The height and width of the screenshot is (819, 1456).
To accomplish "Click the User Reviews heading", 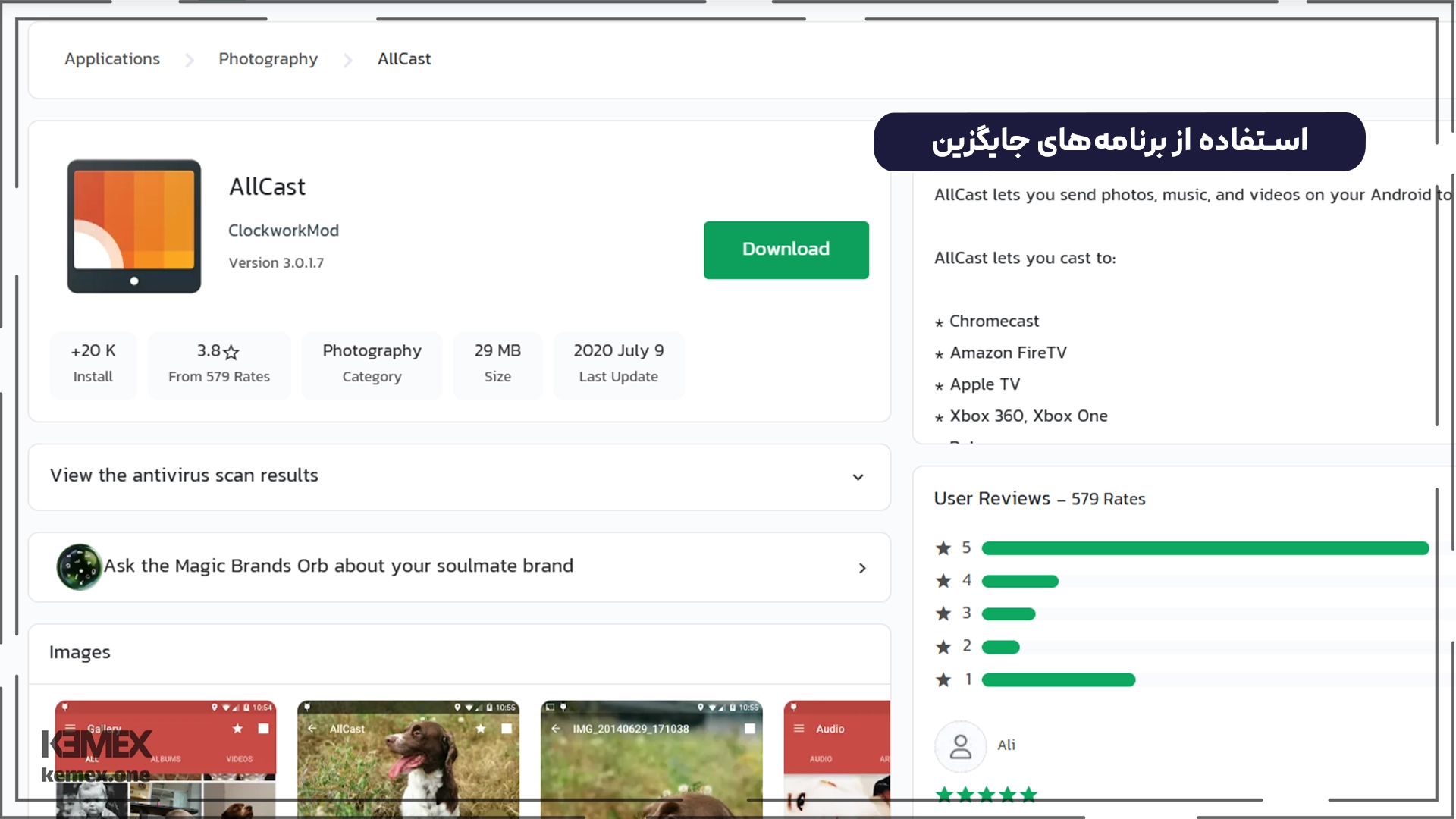I will pos(992,499).
